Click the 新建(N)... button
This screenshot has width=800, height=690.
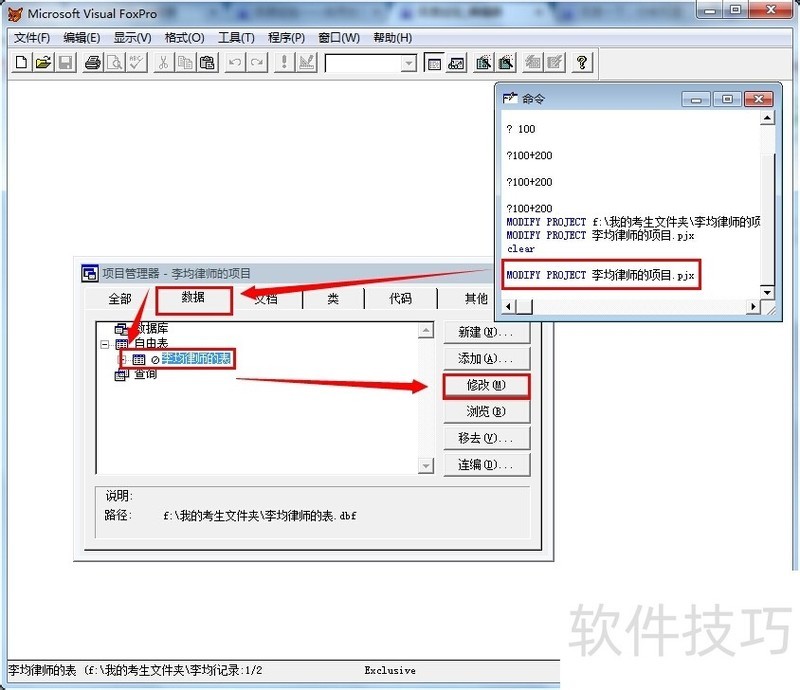click(x=487, y=332)
